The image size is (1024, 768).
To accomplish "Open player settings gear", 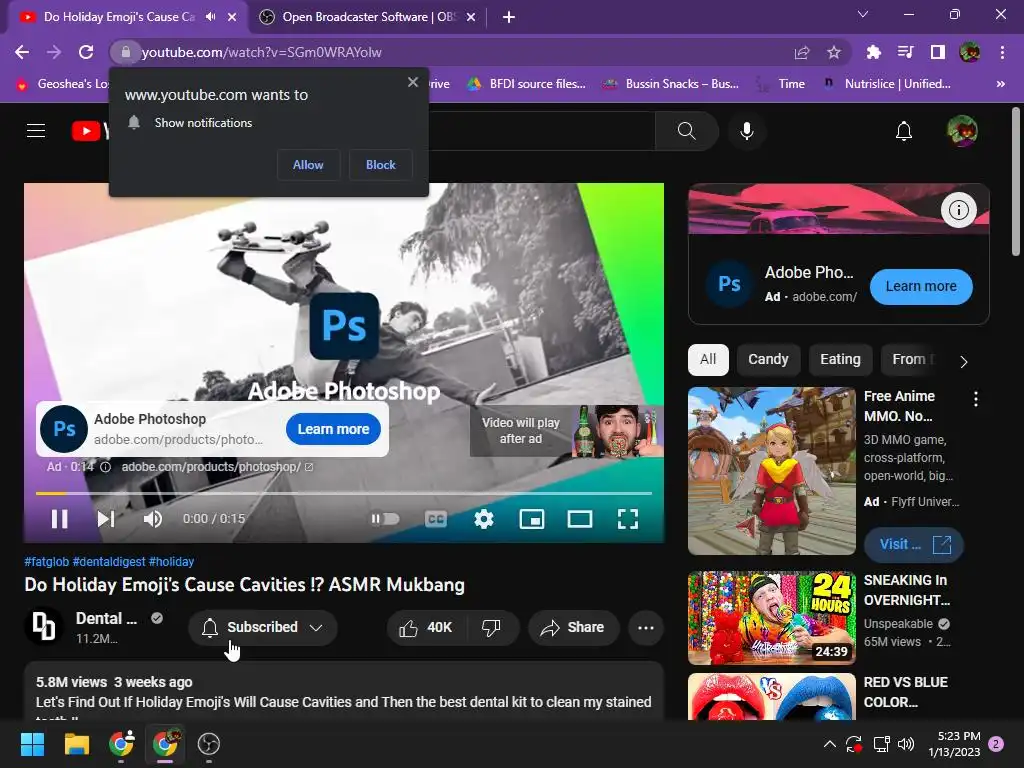I will click(x=484, y=519).
